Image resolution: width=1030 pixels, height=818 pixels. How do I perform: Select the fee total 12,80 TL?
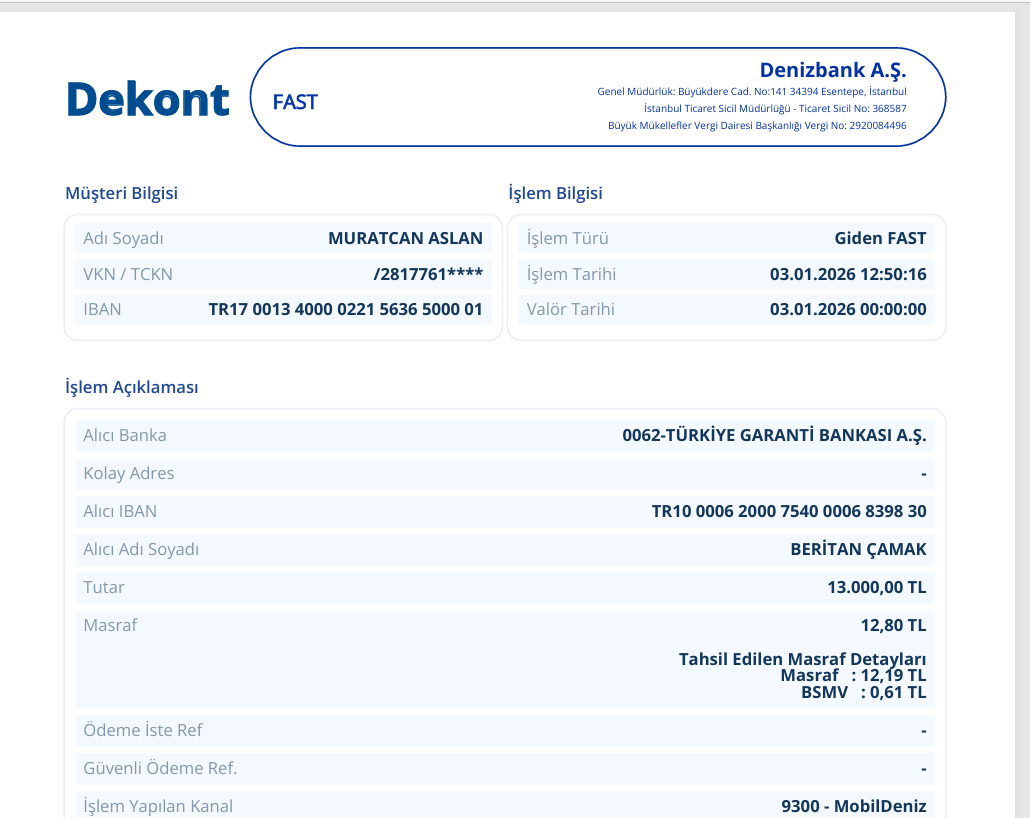coord(893,625)
